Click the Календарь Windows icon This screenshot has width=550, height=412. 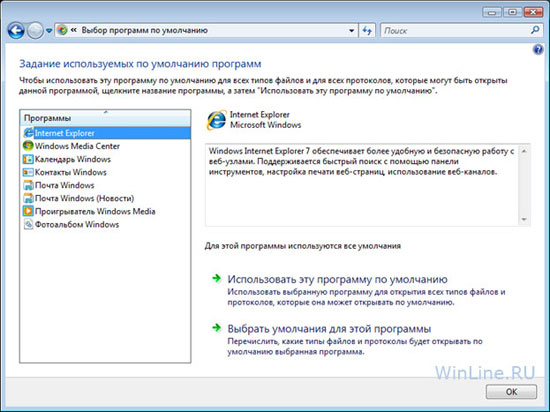pyautogui.click(x=28, y=159)
